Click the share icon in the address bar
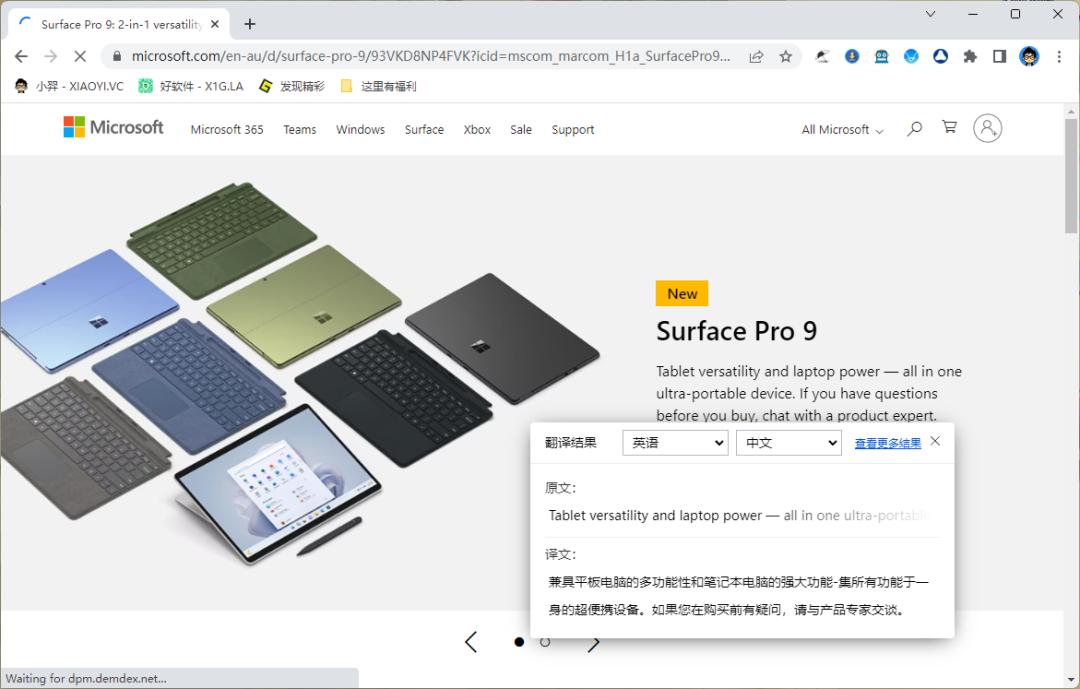The image size is (1080, 689). pyautogui.click(x=757, y=57)
